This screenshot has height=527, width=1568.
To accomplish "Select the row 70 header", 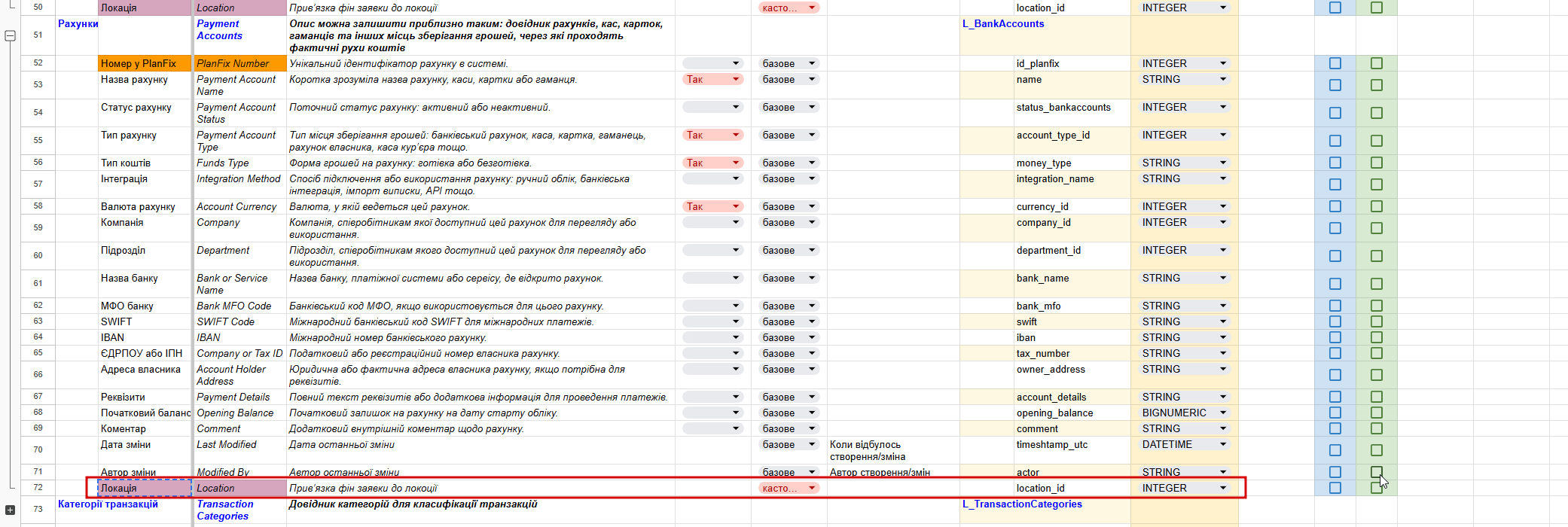I will pyautogui.click(x=38, y=450).
